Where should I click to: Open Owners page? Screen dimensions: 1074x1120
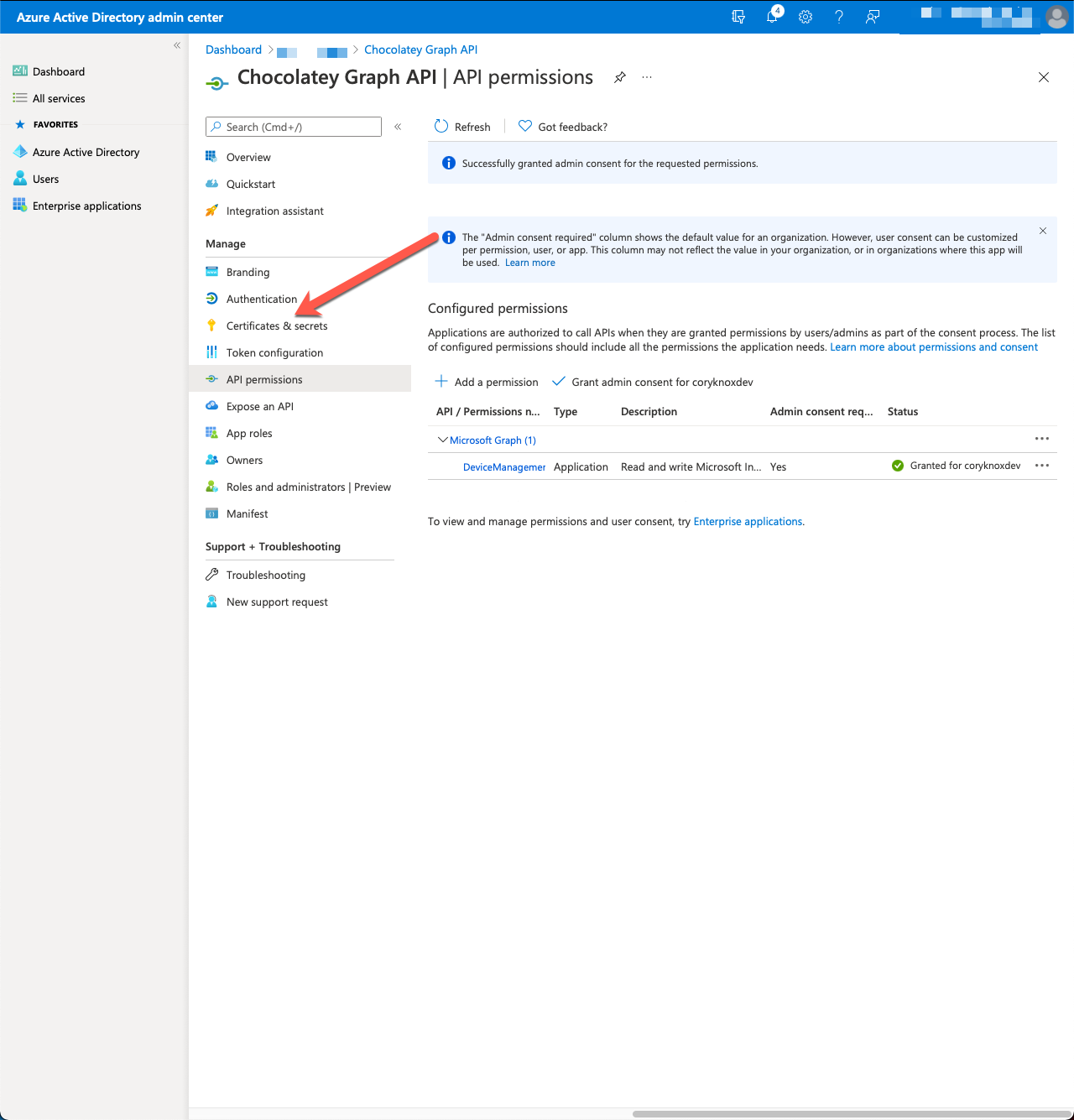(244, 460)
